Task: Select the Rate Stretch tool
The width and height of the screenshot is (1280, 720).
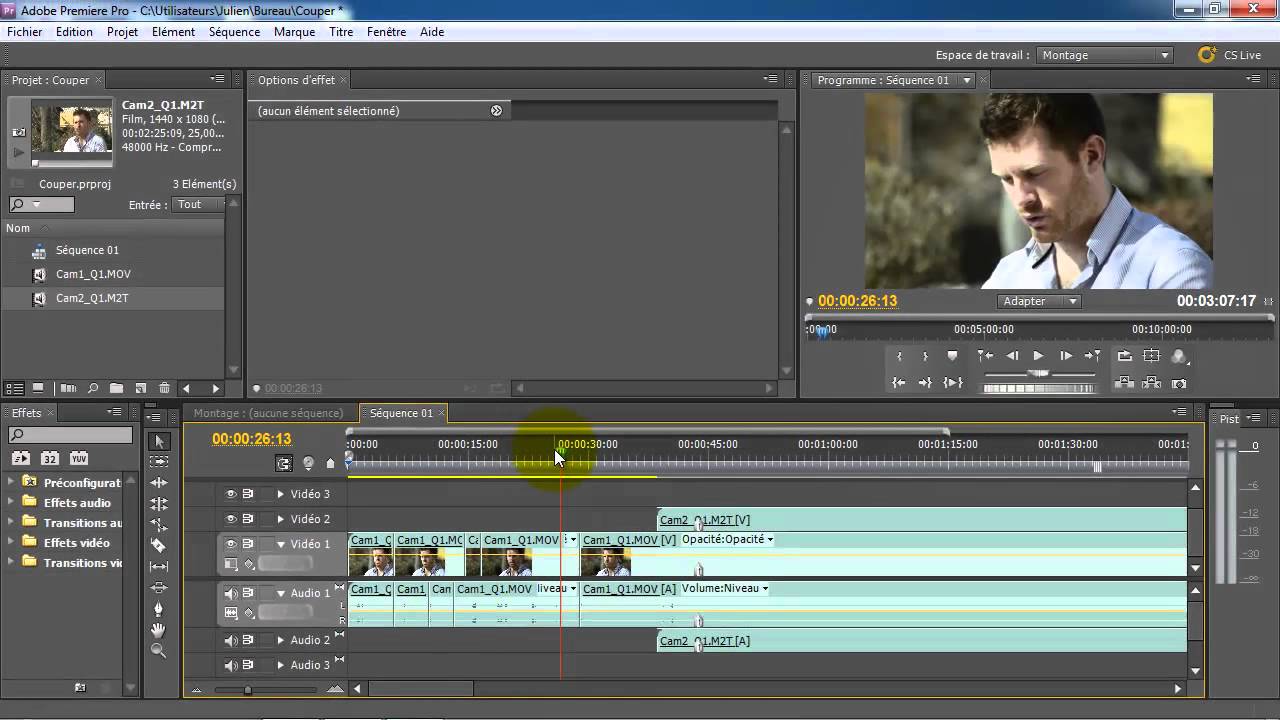Action: tap(158, 524)
